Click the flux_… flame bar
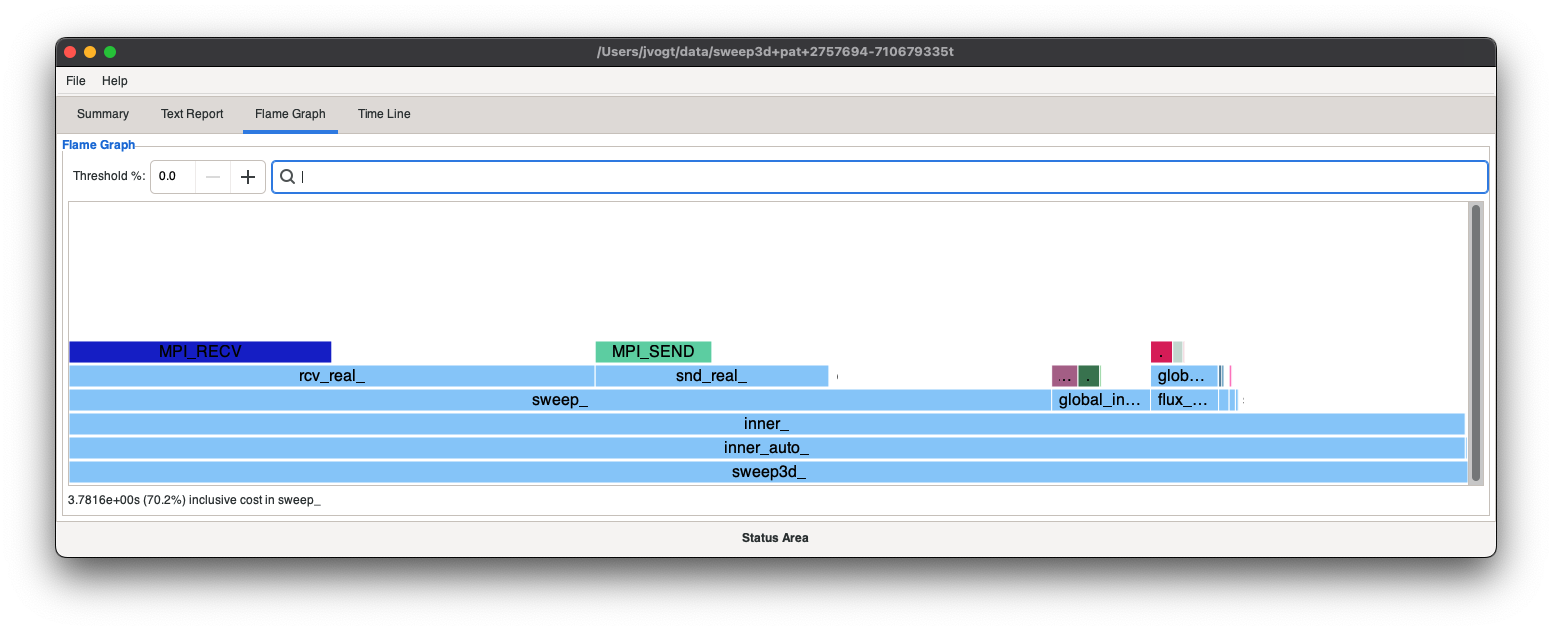The width and height of the screenshot is (1552, 631). (1183, 400)
